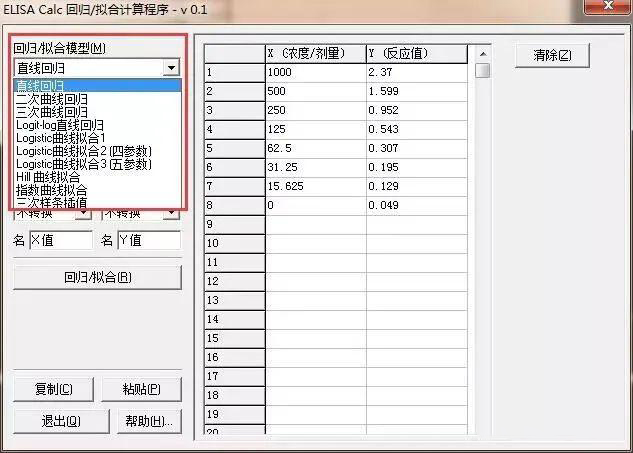
Task: Click cell with X value 500
Action: pos(316,92)
